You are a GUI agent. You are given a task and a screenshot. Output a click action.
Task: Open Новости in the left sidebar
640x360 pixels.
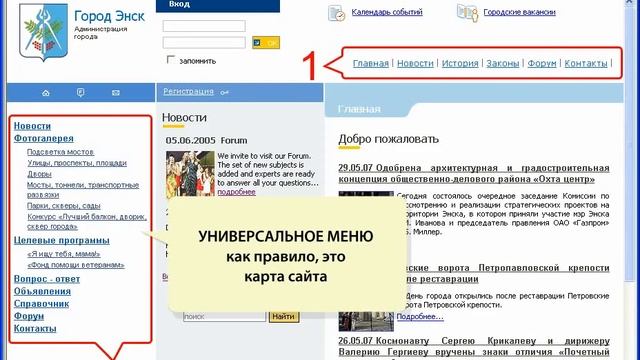32,126
